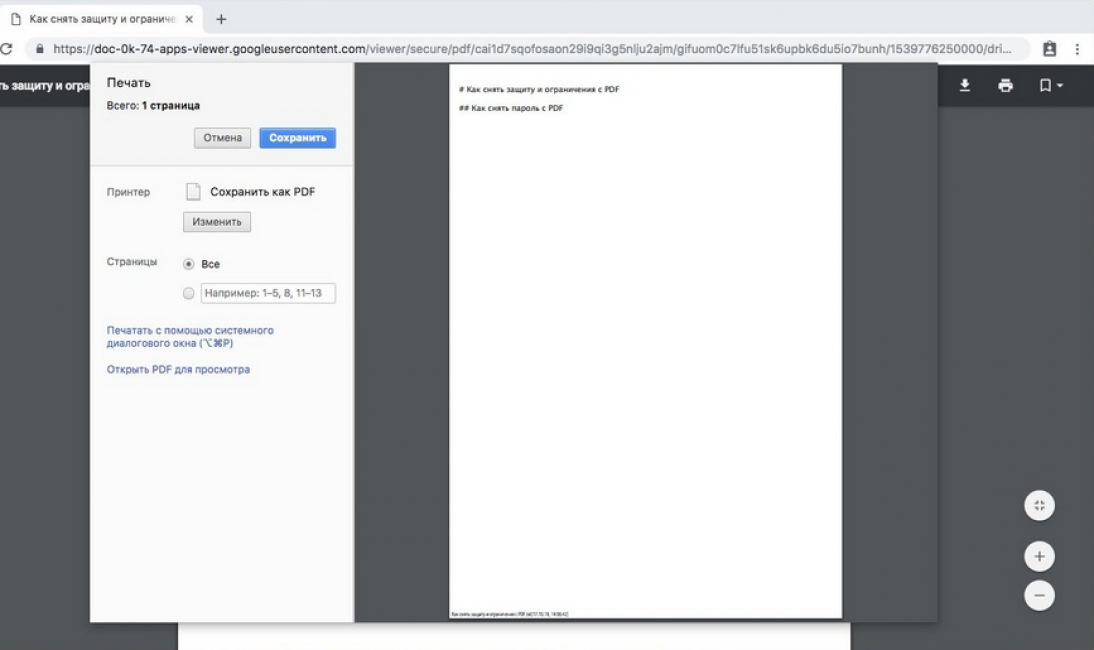Click "Открыть PDF для просмотра" link
The image size is (1094, 650).
178,370
